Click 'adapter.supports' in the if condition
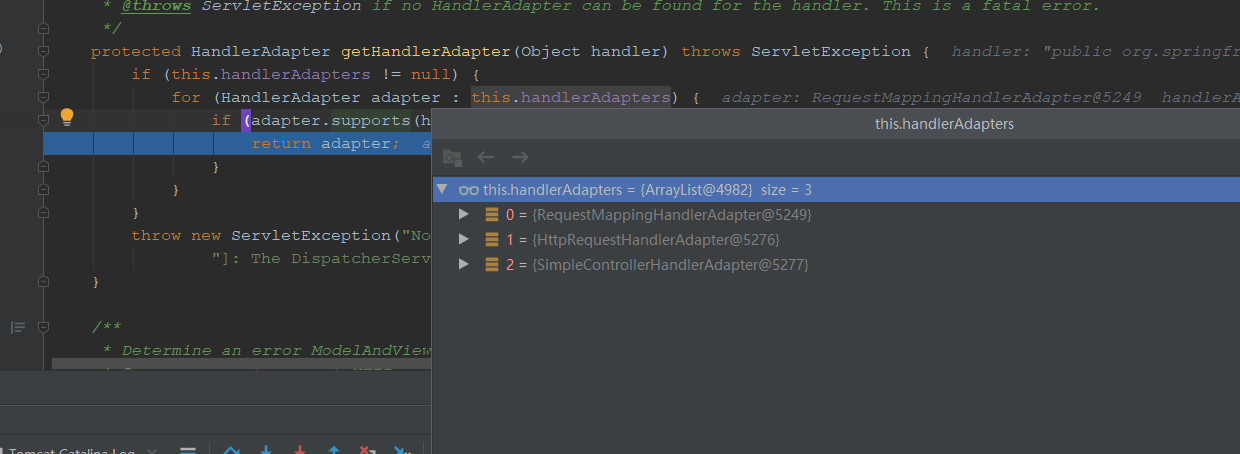Viewport: 1240px width, 454px height. tap(330, 120)
